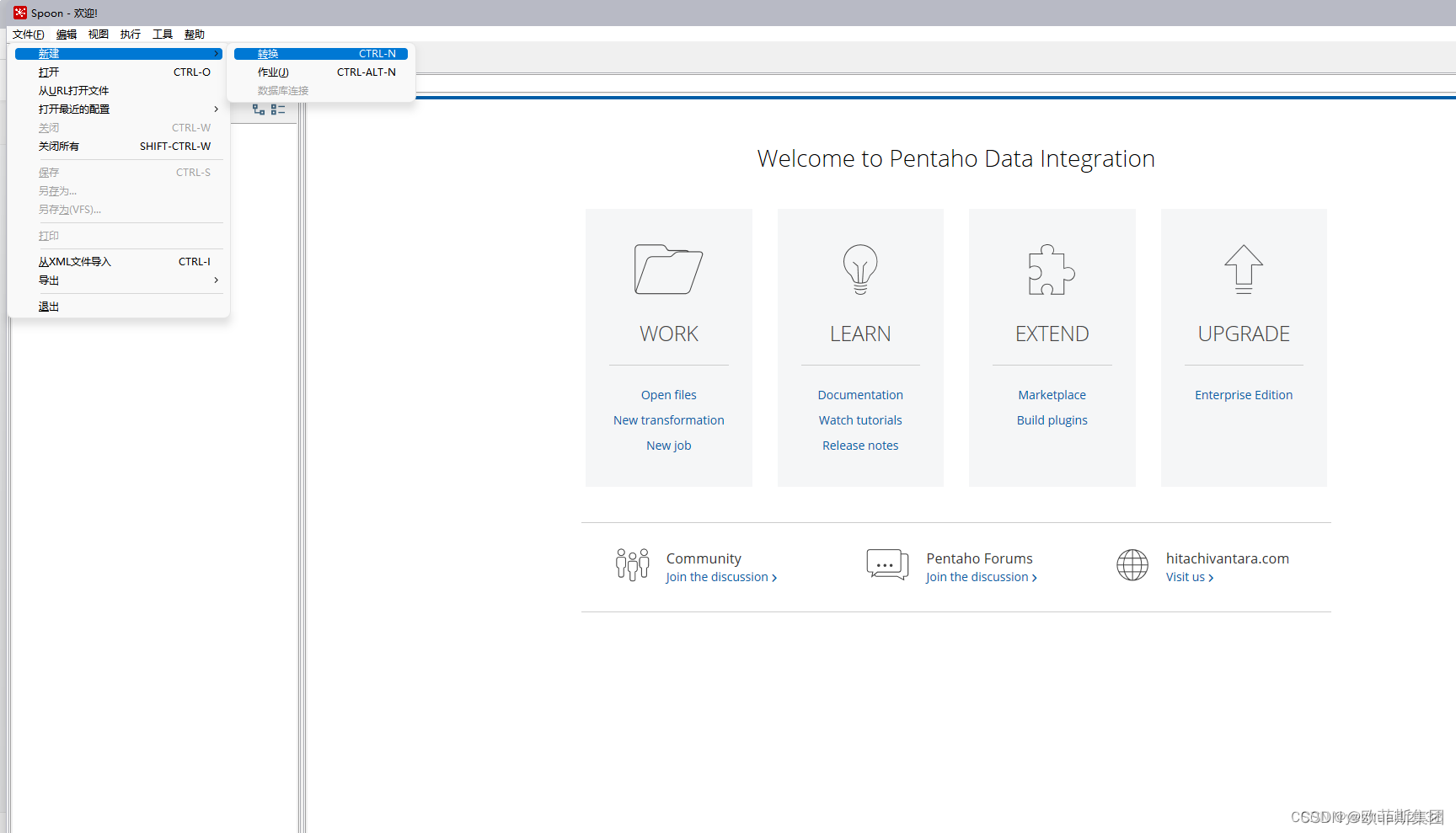Open the 视图 menu
The height and width of the screenshot is (833, 1456).
(x=99, y=35)
